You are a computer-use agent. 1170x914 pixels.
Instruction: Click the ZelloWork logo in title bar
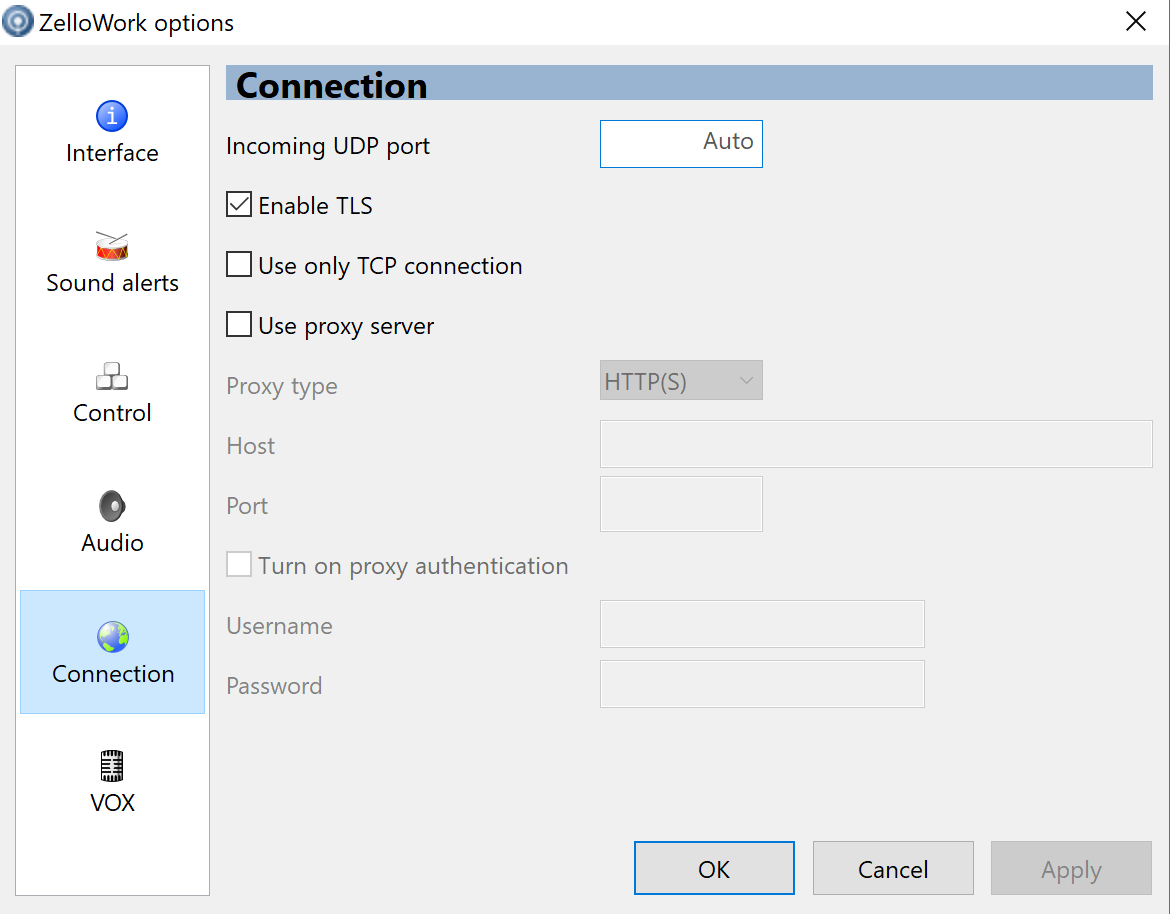tap(18, 21)
